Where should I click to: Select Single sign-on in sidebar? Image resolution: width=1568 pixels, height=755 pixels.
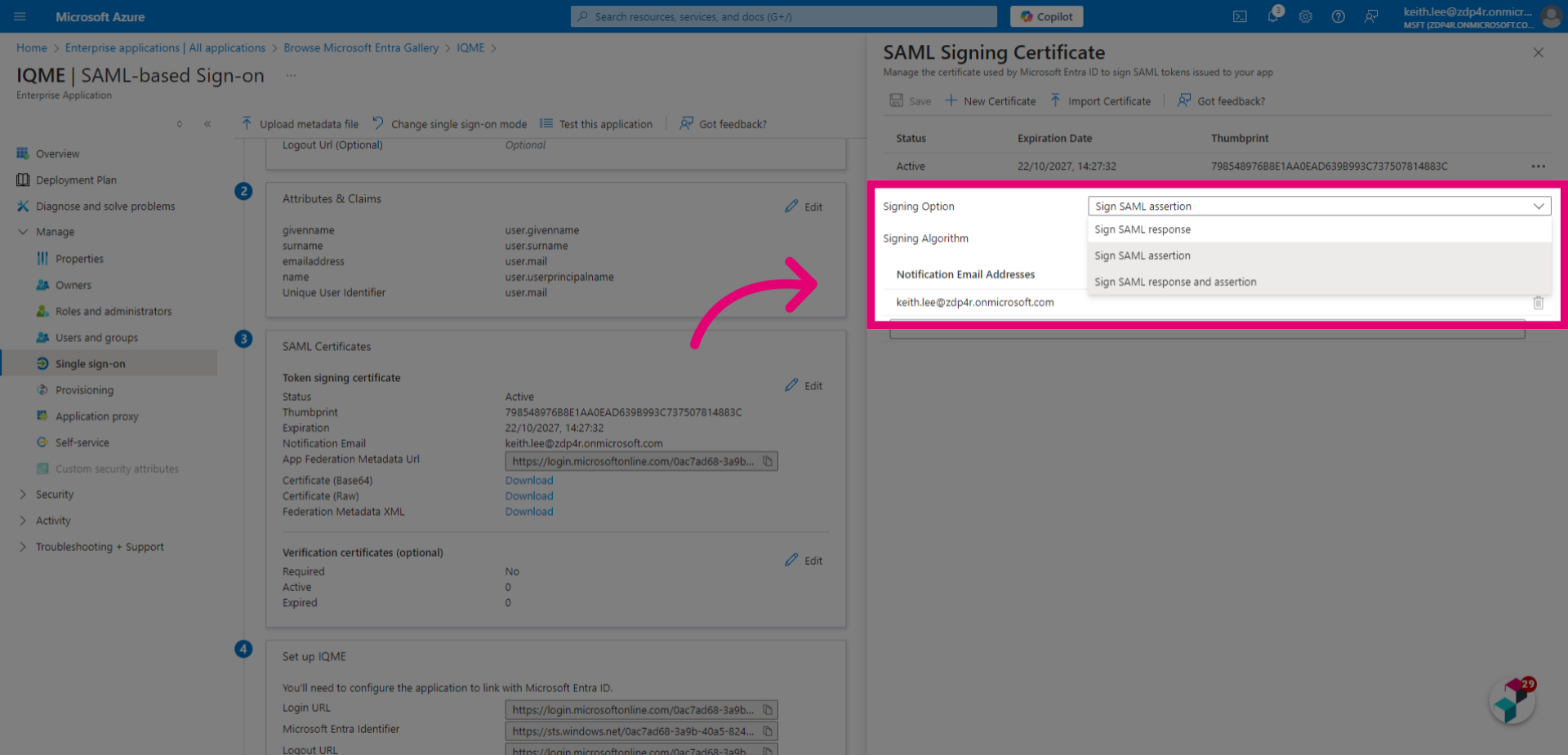point(109,363)
